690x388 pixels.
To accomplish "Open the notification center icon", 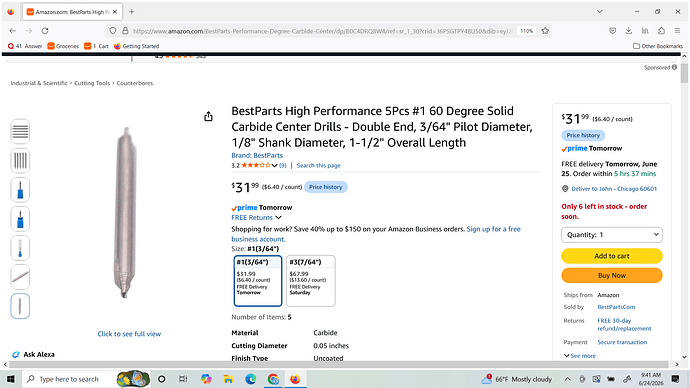I will 675,379.
